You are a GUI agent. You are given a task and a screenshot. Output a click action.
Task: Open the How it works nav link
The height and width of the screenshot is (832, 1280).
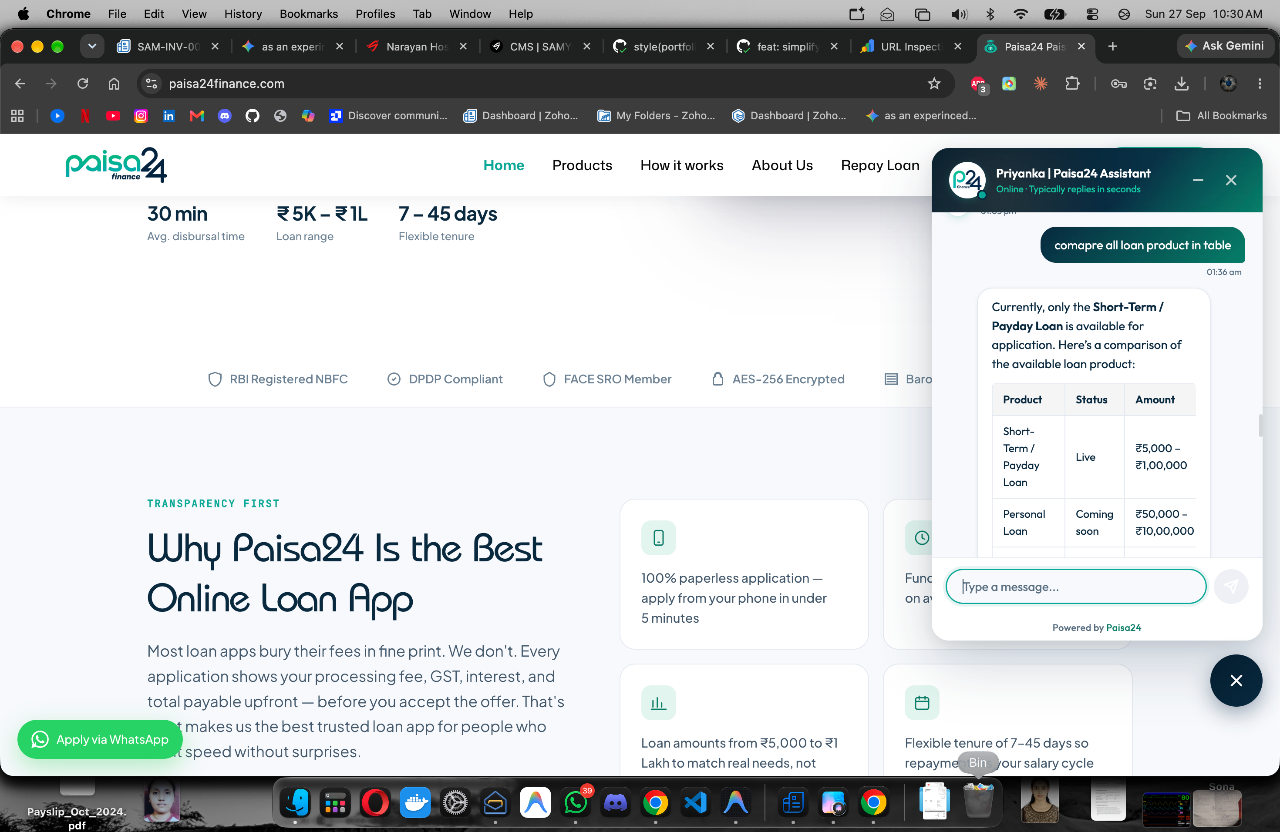click(682, 165)
